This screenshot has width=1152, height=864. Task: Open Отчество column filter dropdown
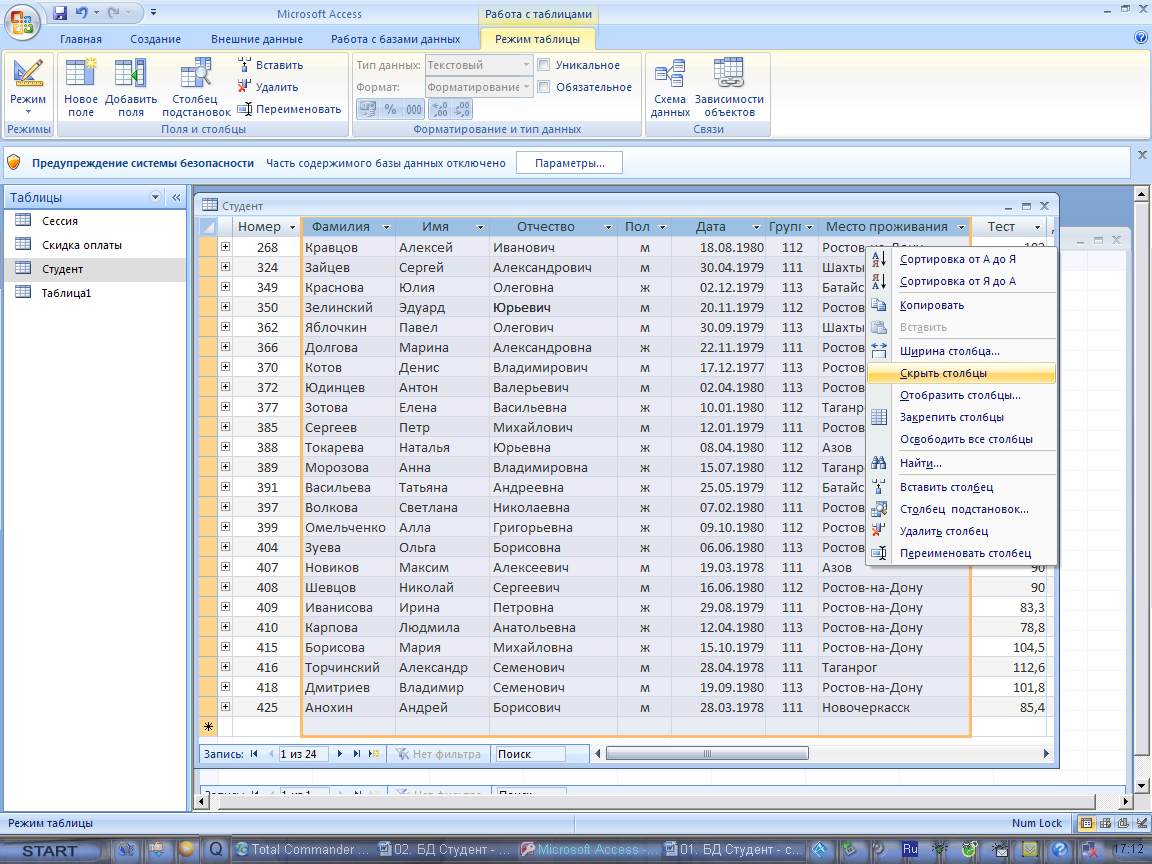click(x=608, y=228)
